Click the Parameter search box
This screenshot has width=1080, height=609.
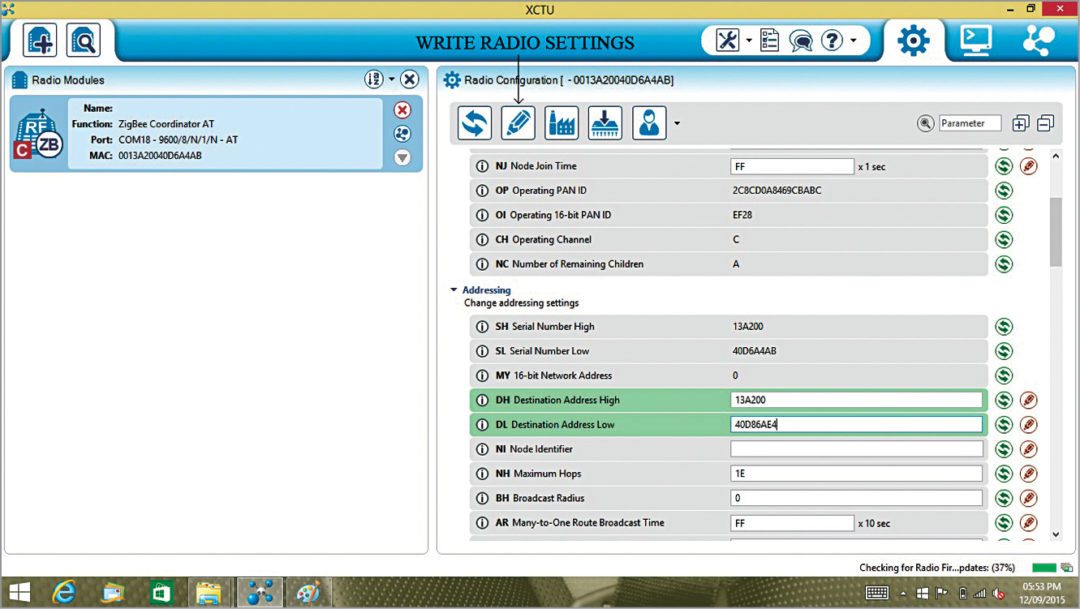969,123
